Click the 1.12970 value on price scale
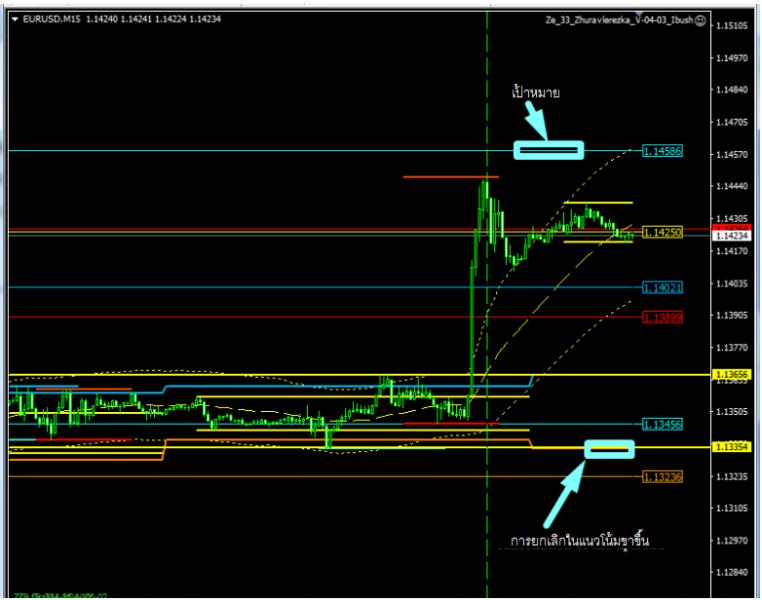This screenshot has width=762, height=600. 732,540
